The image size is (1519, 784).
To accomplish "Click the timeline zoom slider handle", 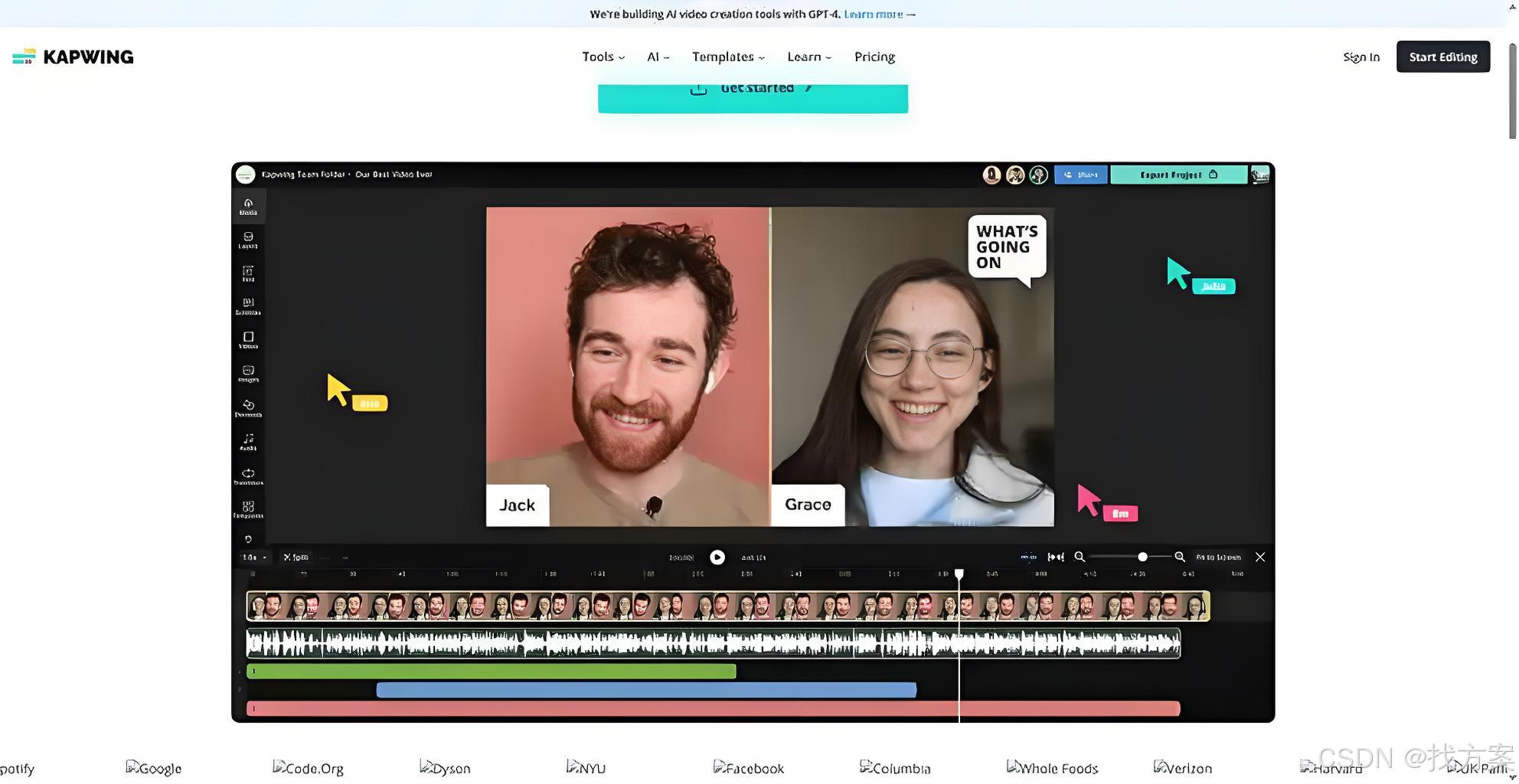I will coord(1142,557).
